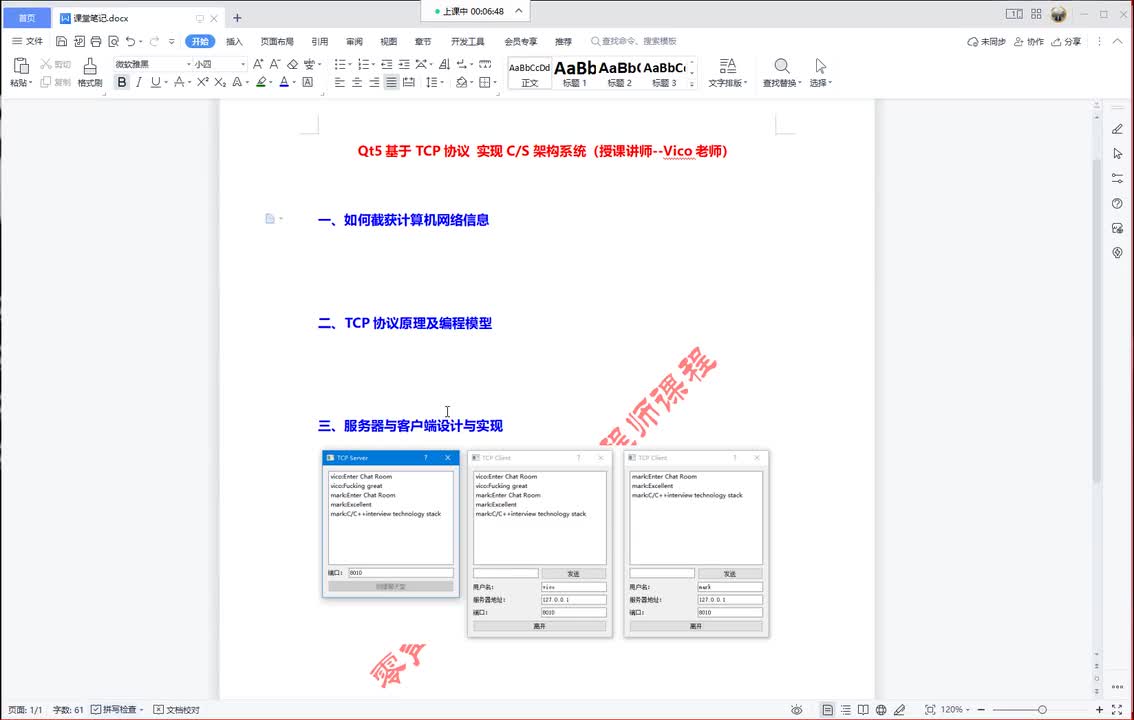Switch to the 插入 tab
1134x720 pixels.
coord(234,41)
